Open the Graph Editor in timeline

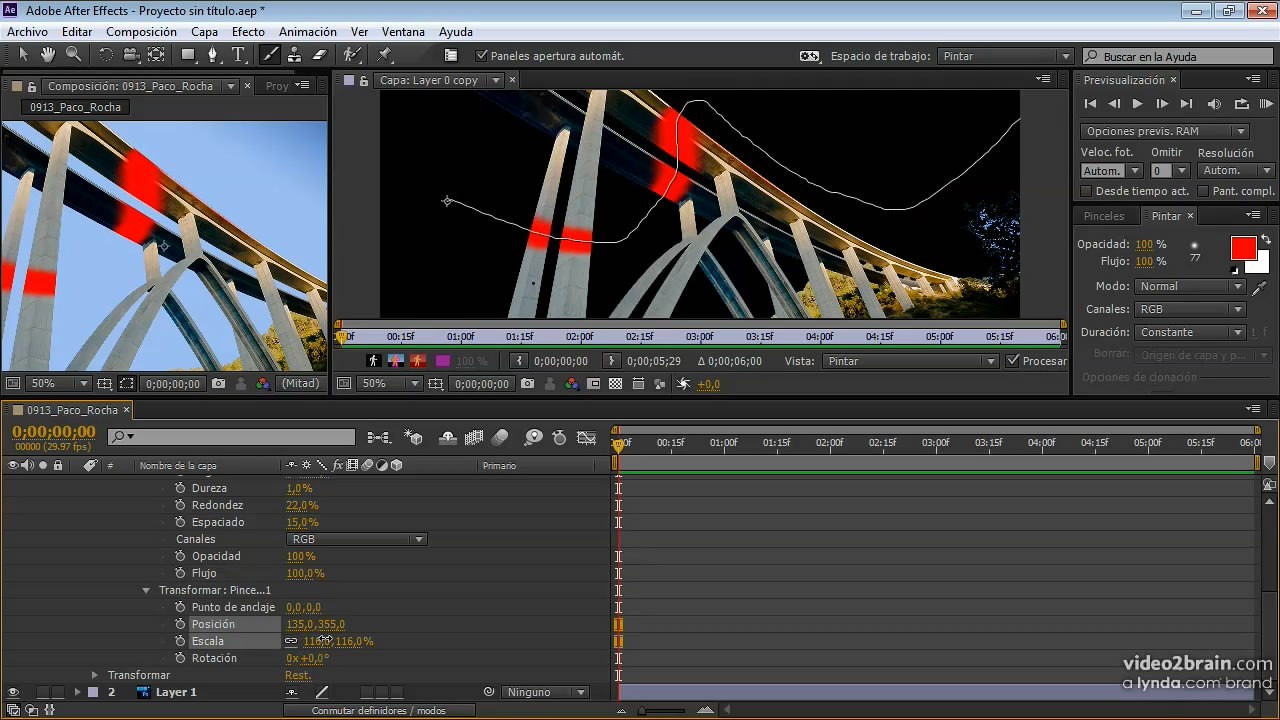[x=587, y=437]
